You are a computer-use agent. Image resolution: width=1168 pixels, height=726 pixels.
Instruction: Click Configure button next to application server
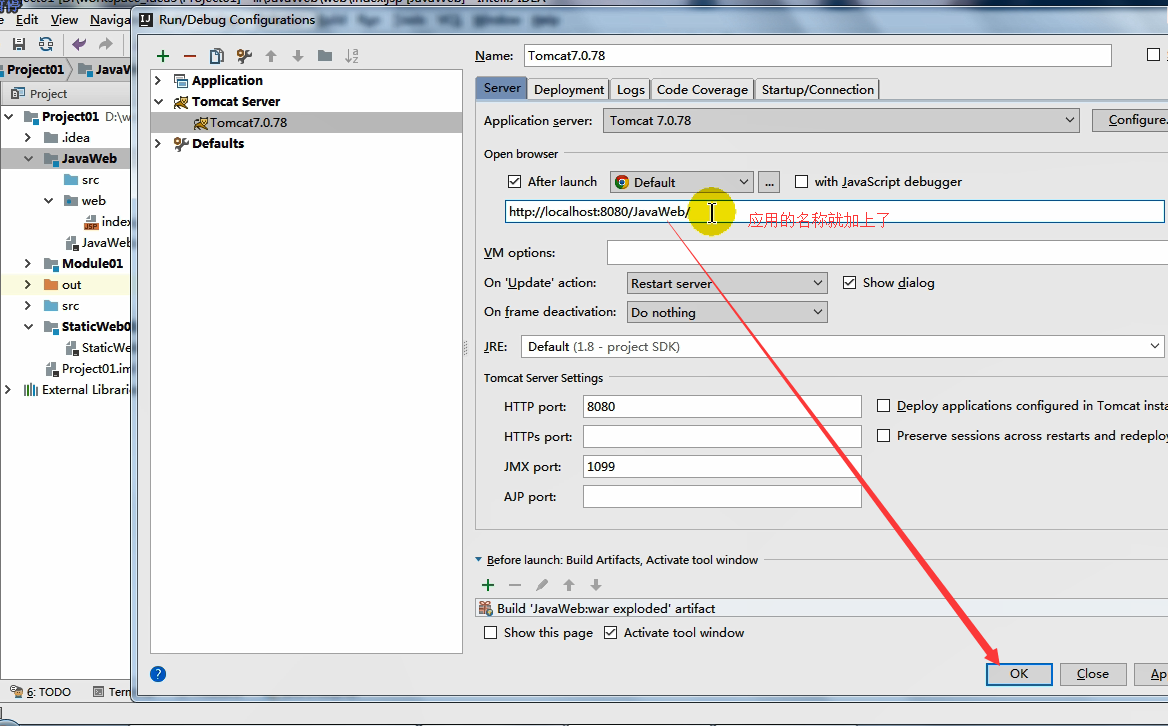[x=1131, y=120]
